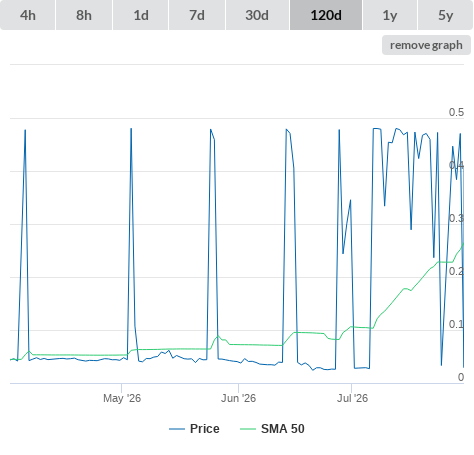Click the Jun '26 axis label
This screenshot has height=455, width=474.
238,398
